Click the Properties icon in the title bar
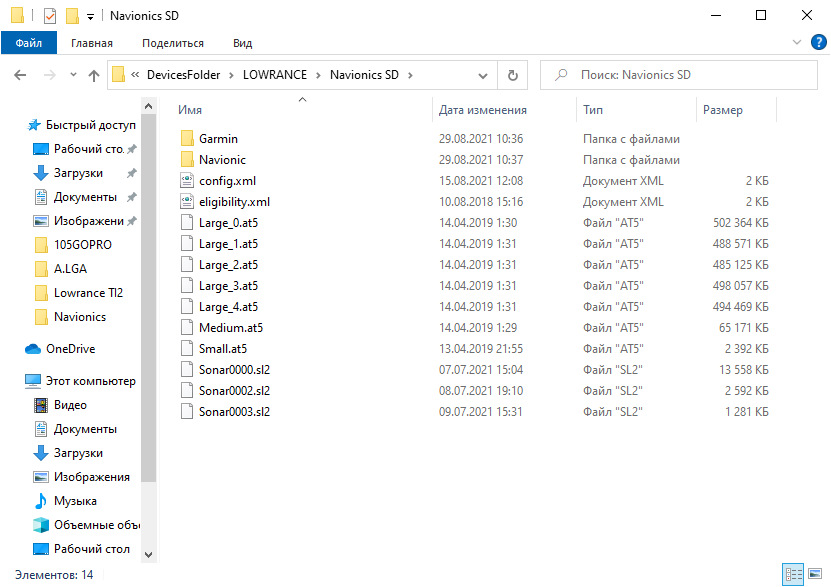This screenshot has height=587, width=831. [x=50, y=16]
